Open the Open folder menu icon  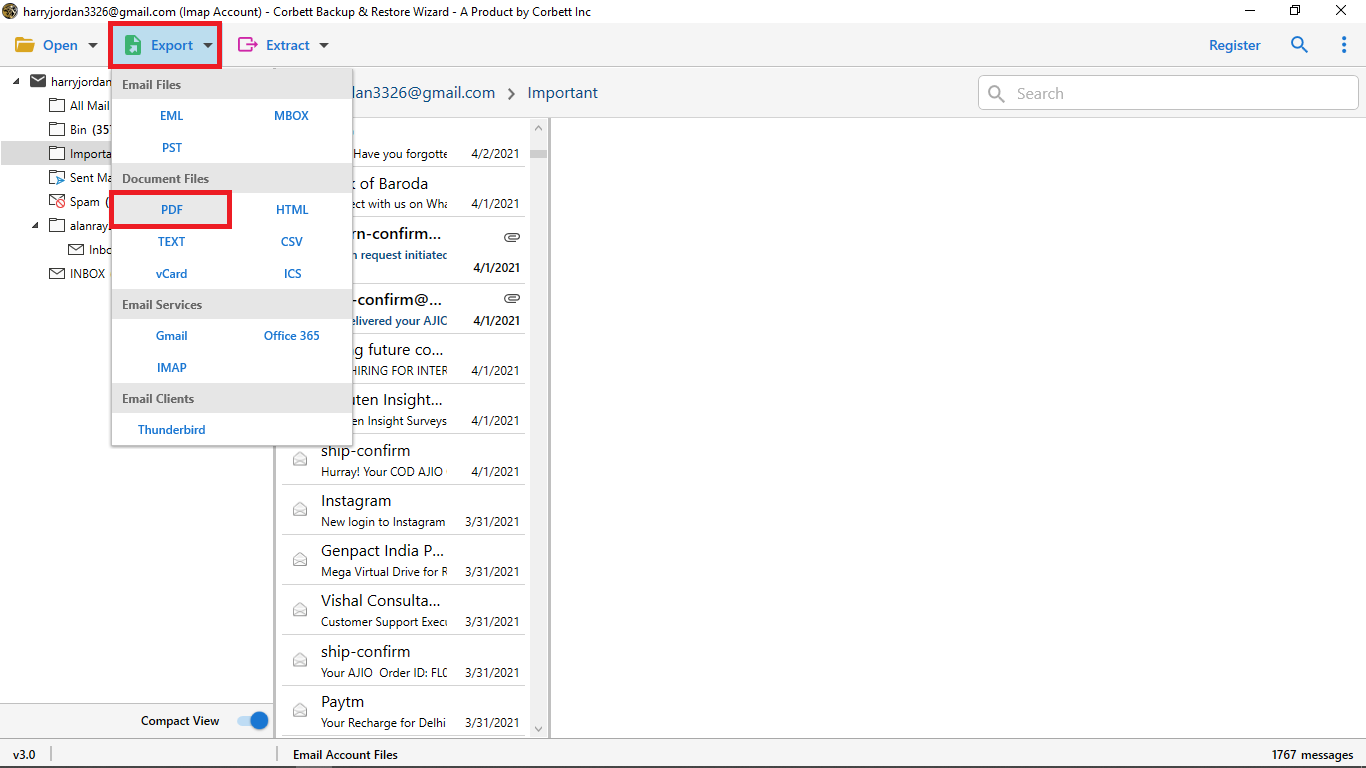[25, 45]
